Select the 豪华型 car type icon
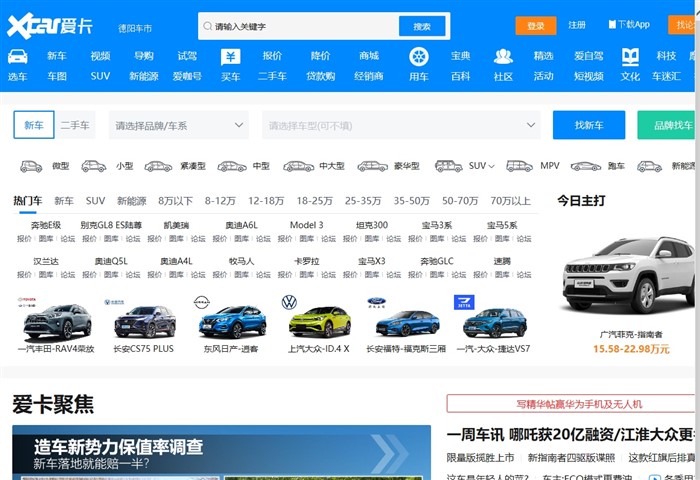 tap(372, 167)
